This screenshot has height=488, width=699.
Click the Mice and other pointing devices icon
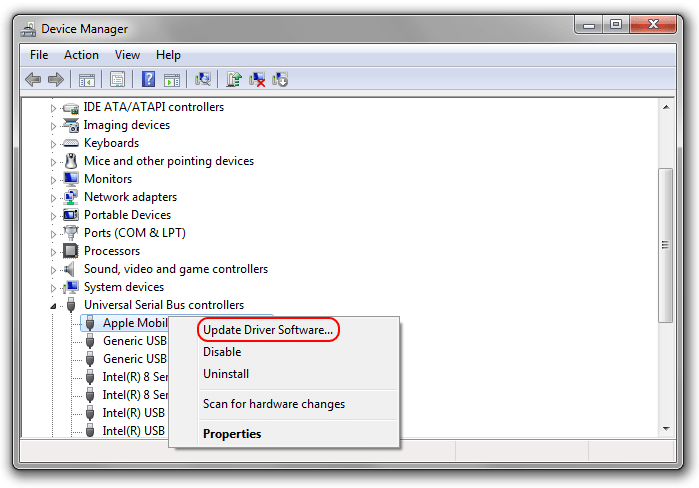click(71, 161)
